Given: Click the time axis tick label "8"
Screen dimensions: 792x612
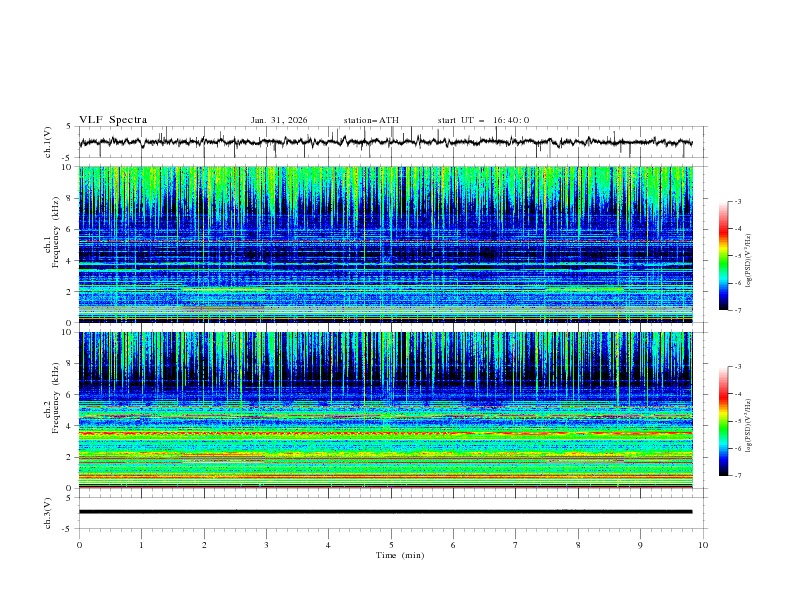Looking at the screenshot, I should tap(578, 545).
